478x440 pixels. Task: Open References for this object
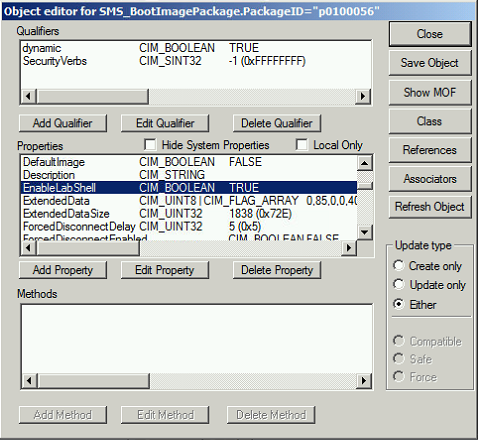430,150
